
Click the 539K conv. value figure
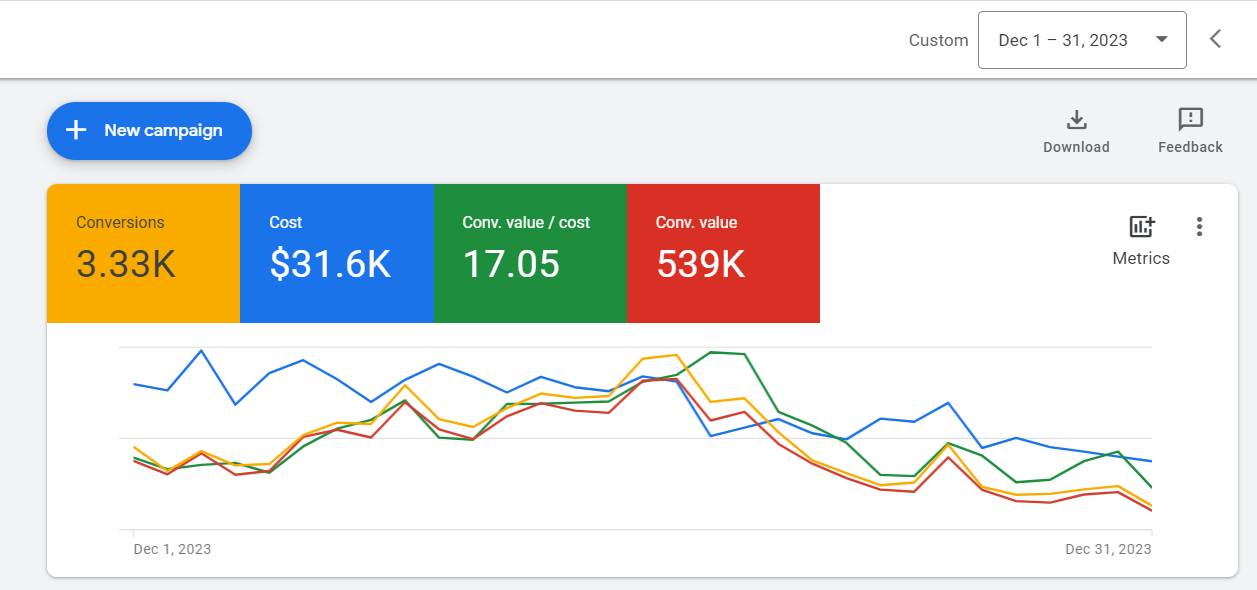coord(701,264)
